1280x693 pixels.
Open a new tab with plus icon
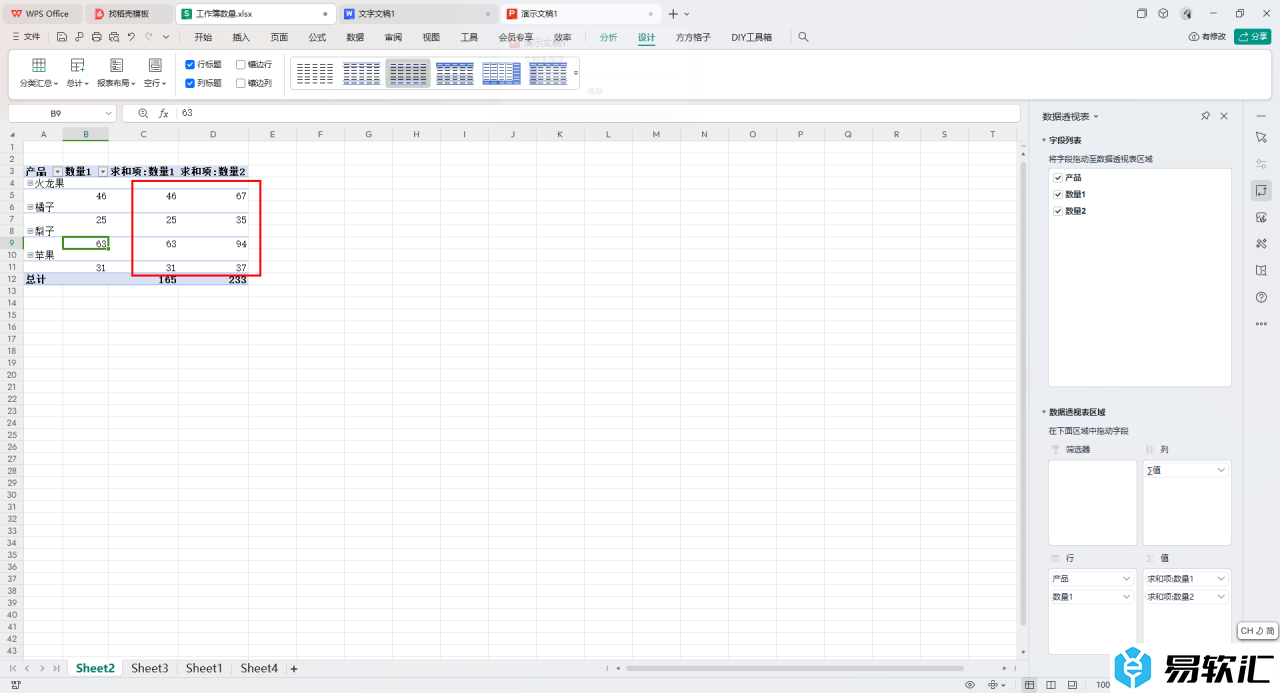673,14
